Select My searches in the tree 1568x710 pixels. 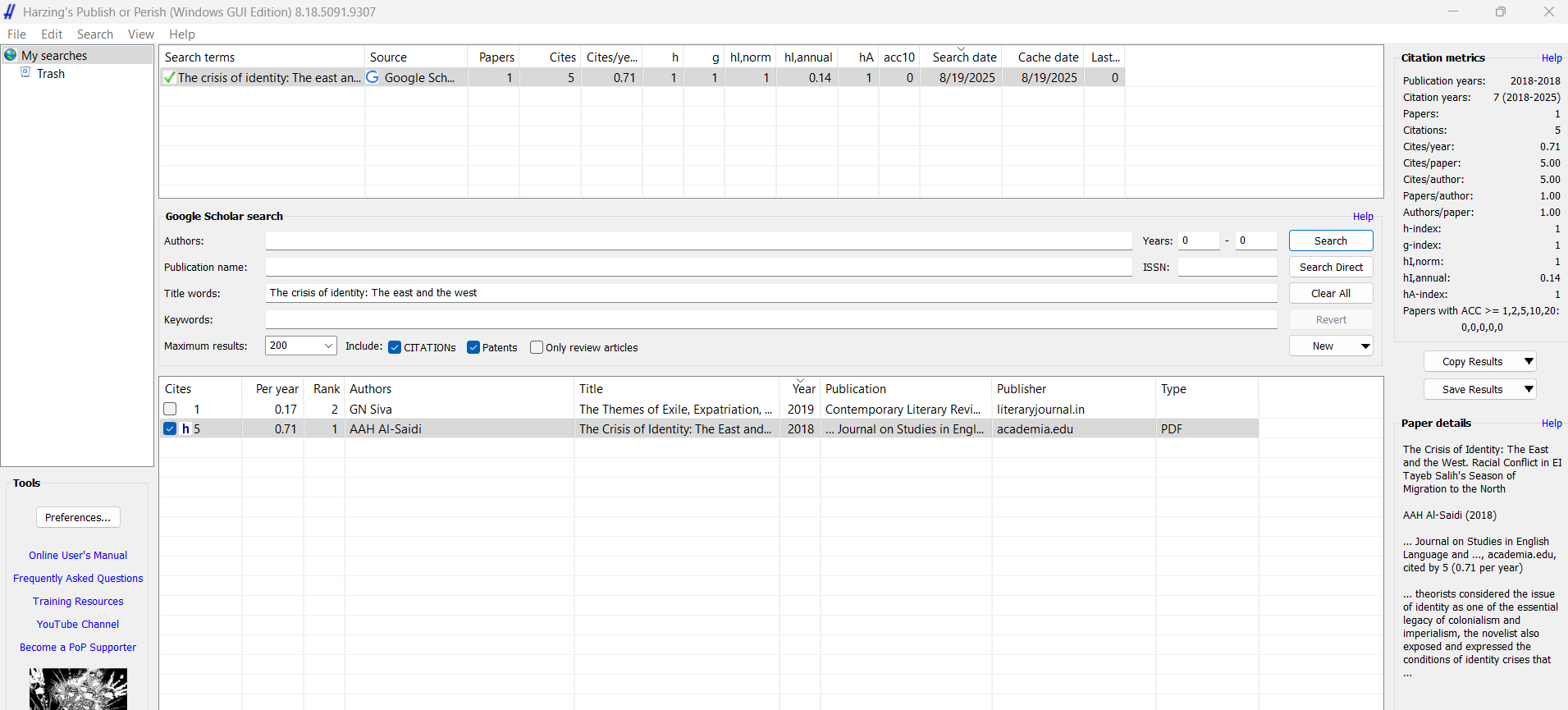click(x=54, y=55)
